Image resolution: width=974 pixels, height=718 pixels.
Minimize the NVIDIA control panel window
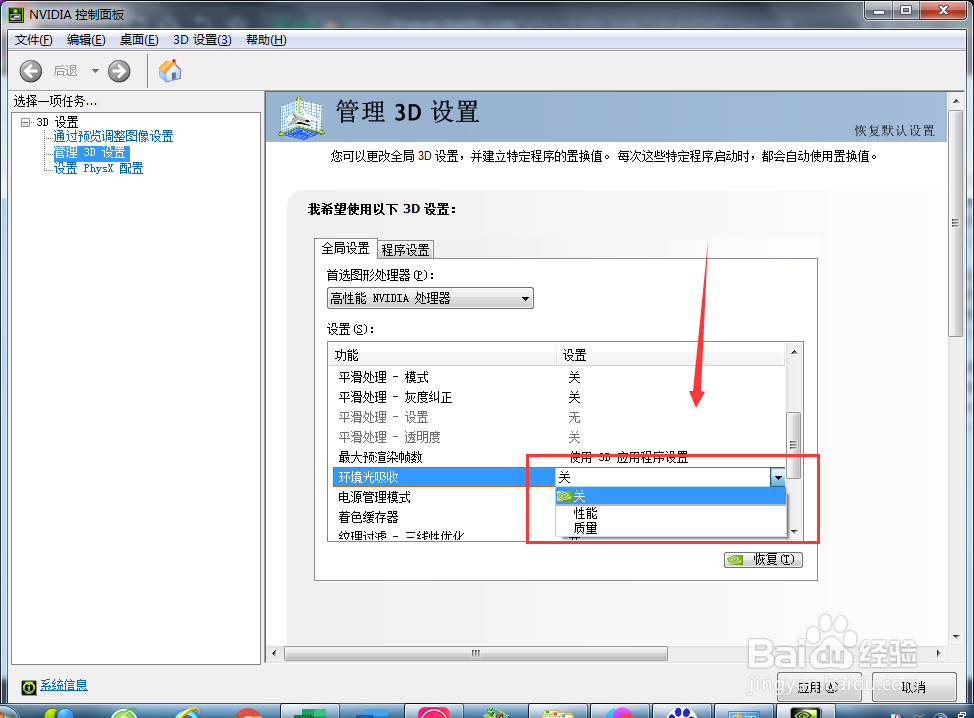[879, 11]
